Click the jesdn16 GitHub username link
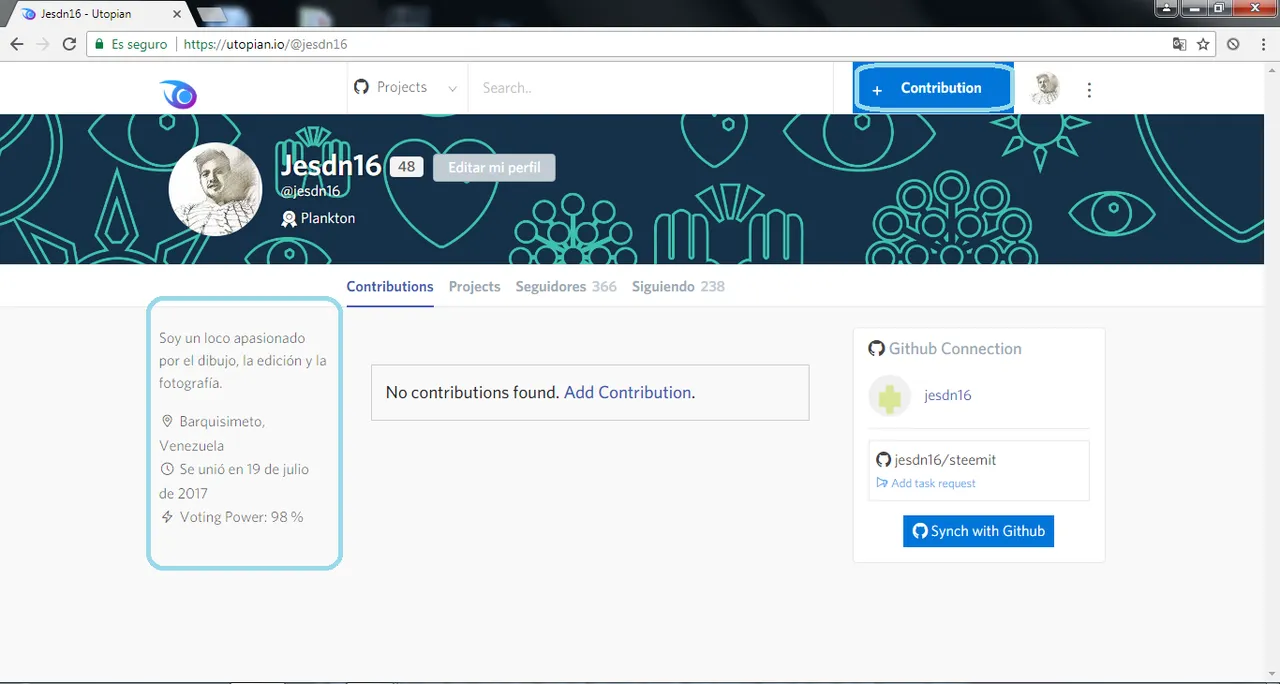1280x684 pixels. point(947,395)
